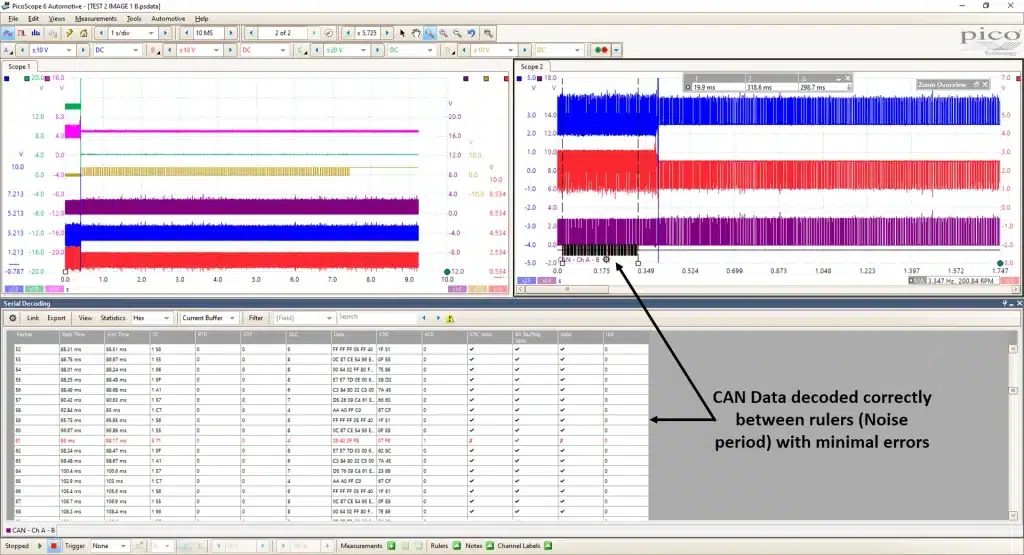Open Channel A options button
The image size is (1024, 555).
tap(7, 50)
